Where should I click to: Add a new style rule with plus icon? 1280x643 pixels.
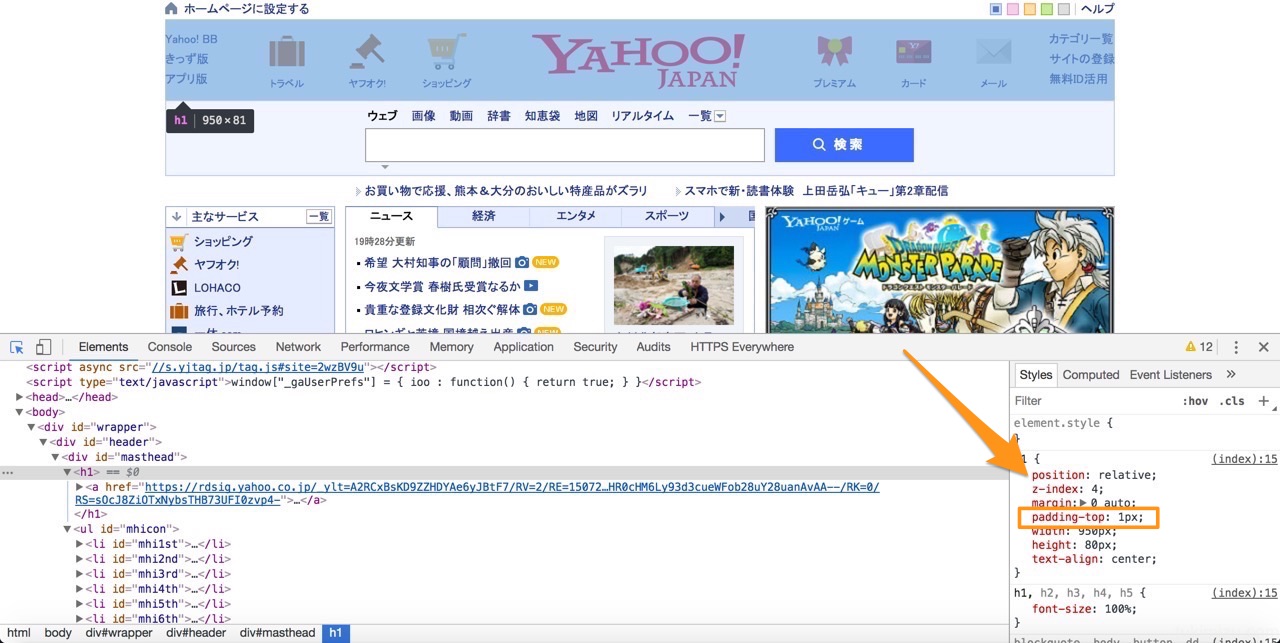point(1263,401)
